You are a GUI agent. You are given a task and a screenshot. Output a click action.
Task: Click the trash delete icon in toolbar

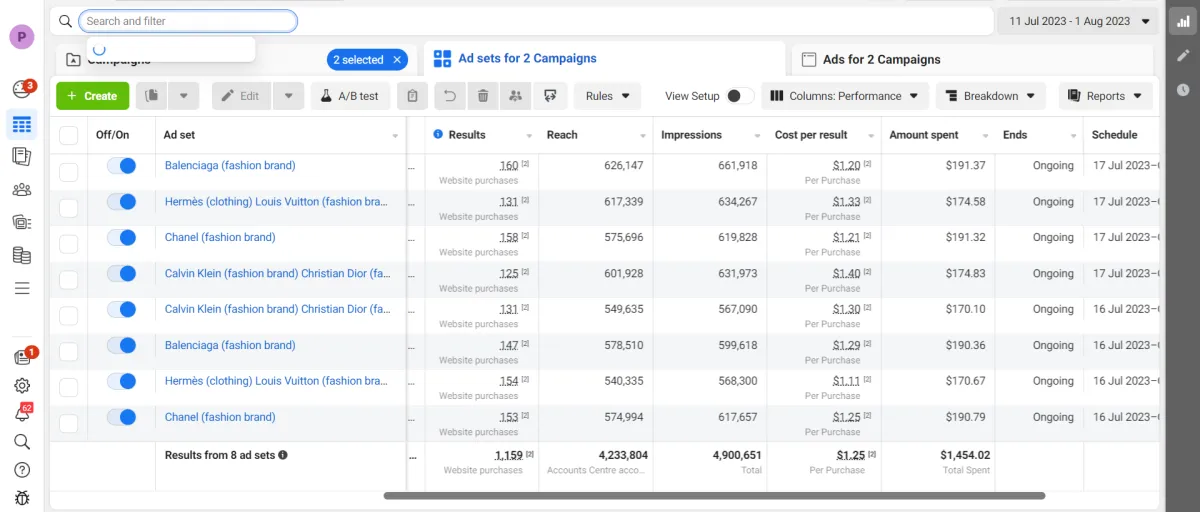click(x=483, y=96)
